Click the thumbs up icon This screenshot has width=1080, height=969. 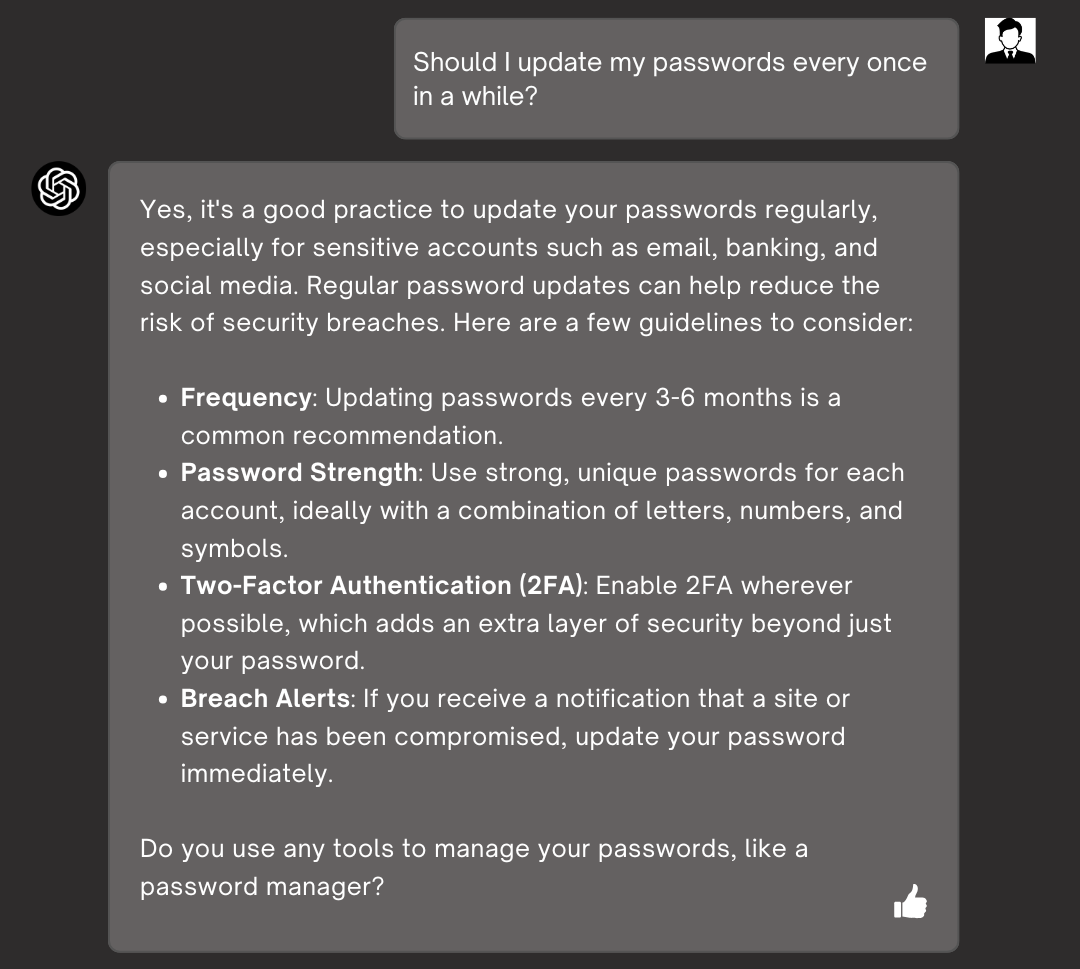[910, 902]
